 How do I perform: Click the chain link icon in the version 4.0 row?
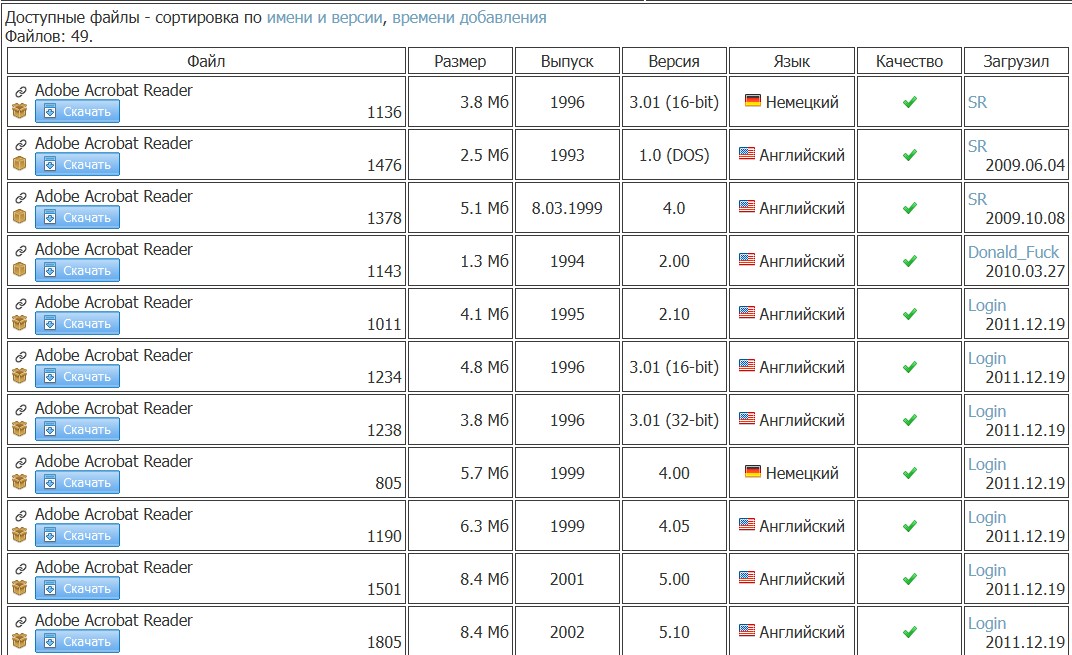21,198
